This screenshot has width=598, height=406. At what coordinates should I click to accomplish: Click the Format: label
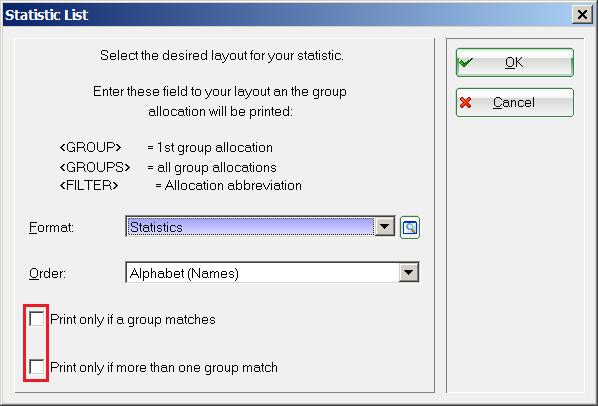(x=51, y=228)
